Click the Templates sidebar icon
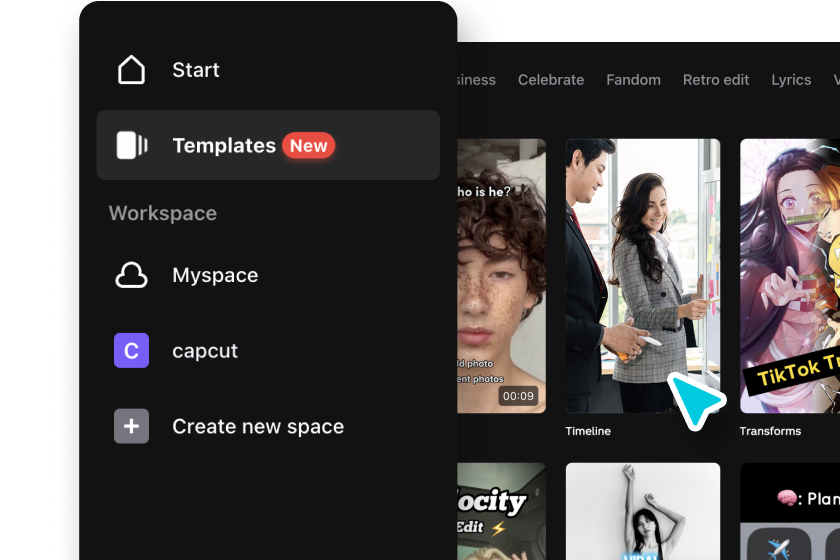 132,145
